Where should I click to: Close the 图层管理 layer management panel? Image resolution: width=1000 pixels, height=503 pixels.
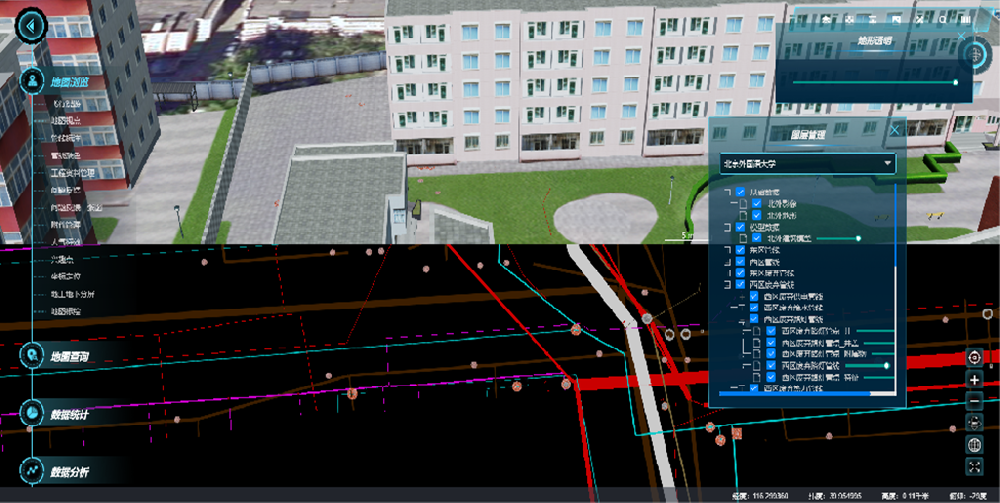(x=895, y=129)
